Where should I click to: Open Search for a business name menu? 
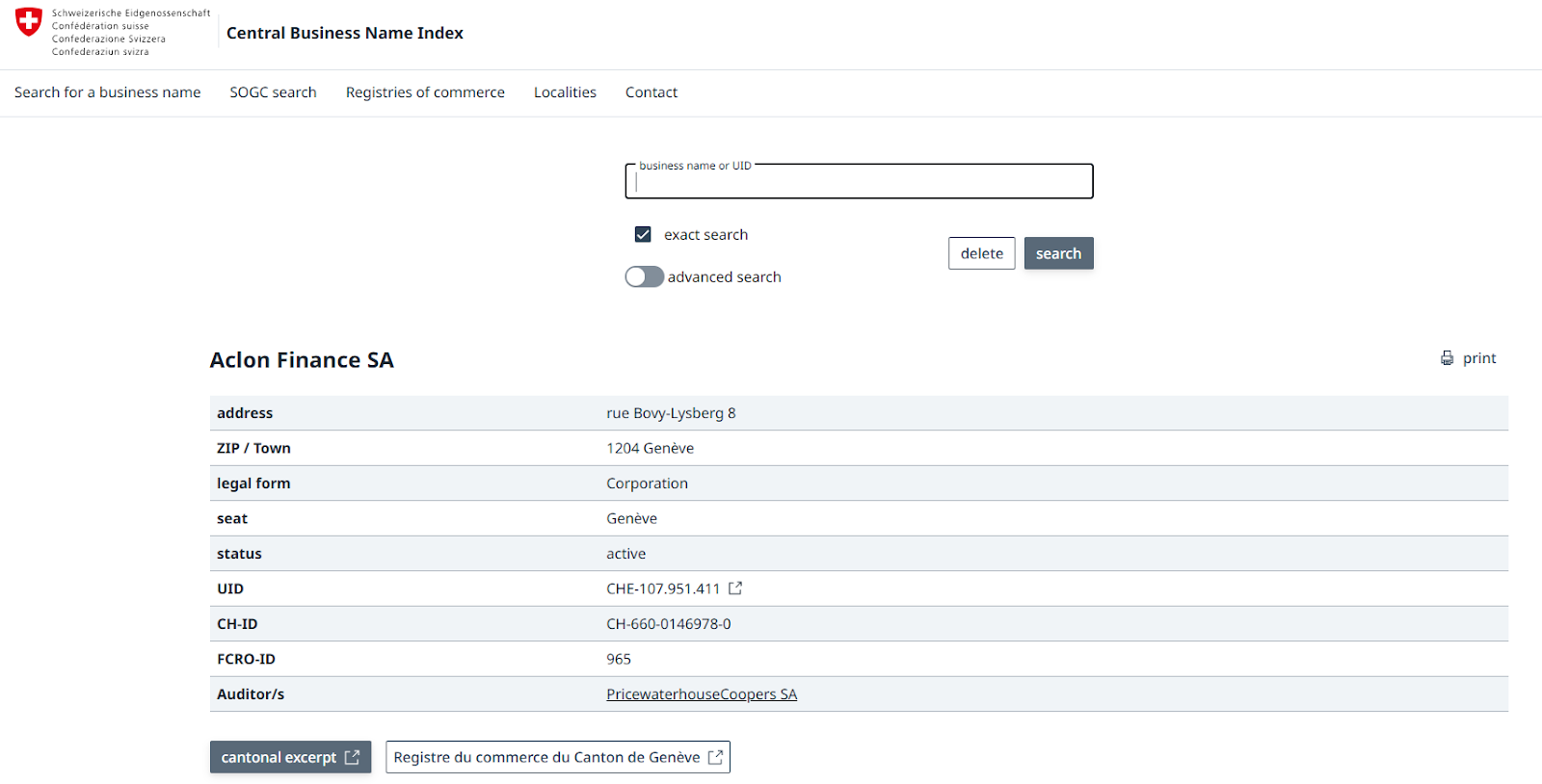coord(107,92)
